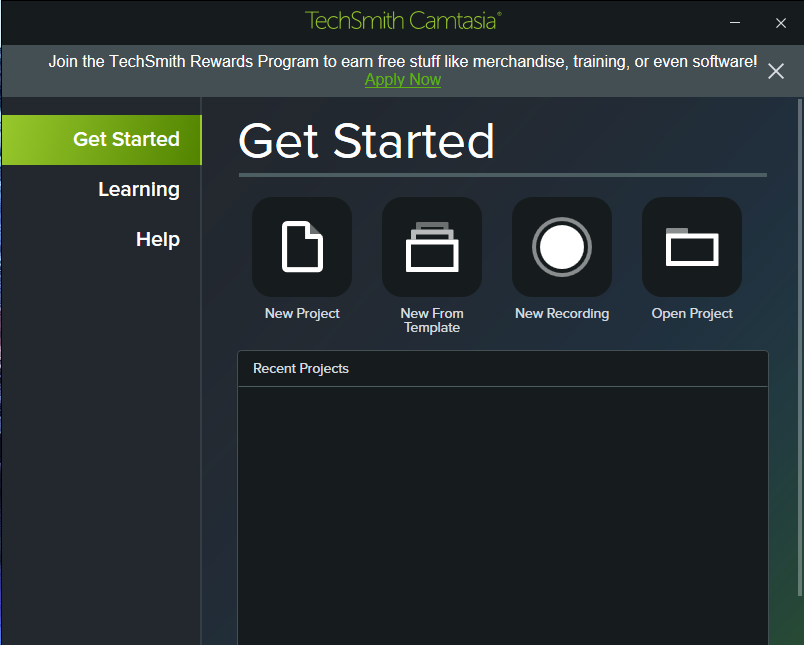Open the Help sidebar tab
This screenshot has width=804, height=645.
(x=157, y=240)
